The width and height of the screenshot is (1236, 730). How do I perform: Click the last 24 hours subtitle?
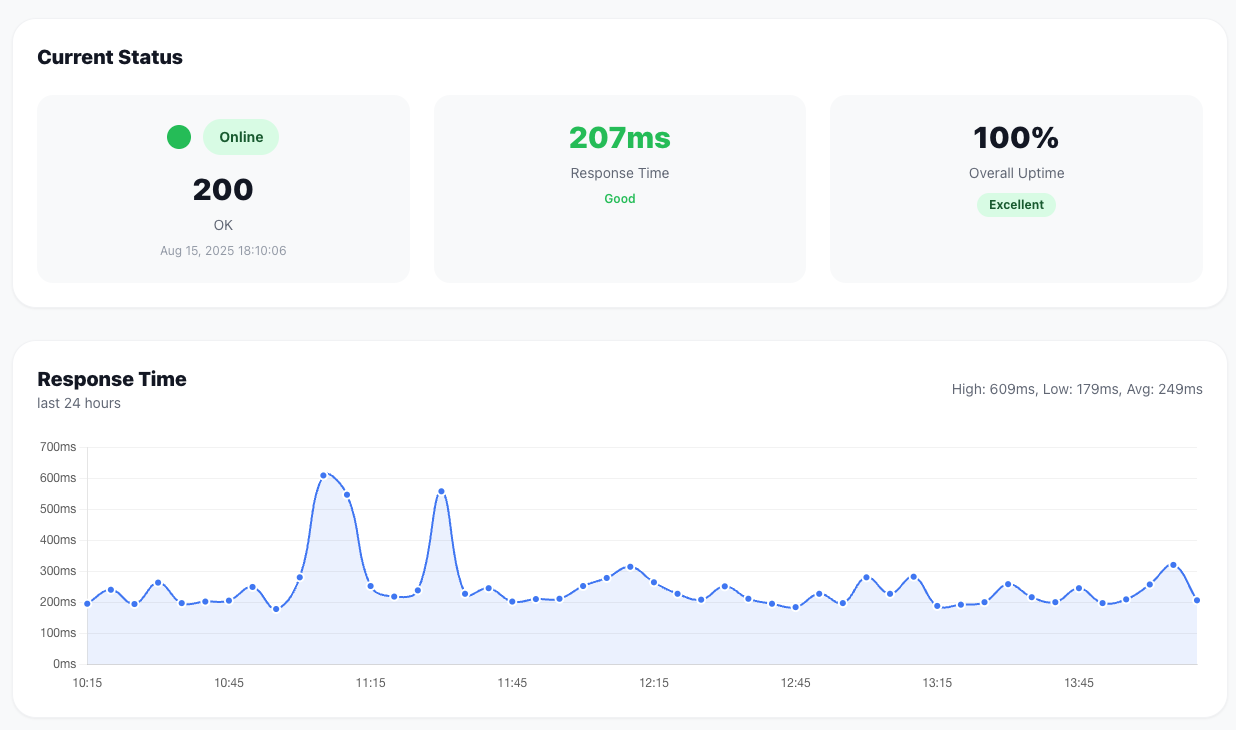click(x=79, y=403)
